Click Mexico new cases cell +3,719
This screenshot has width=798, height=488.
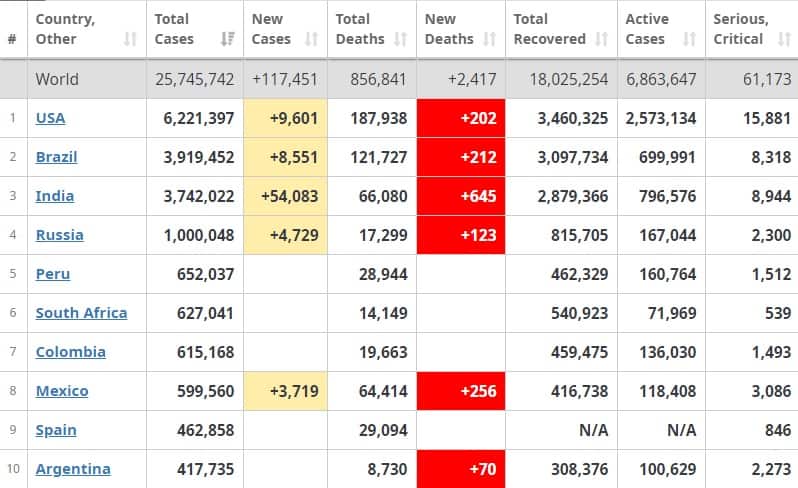coord(286,391)
